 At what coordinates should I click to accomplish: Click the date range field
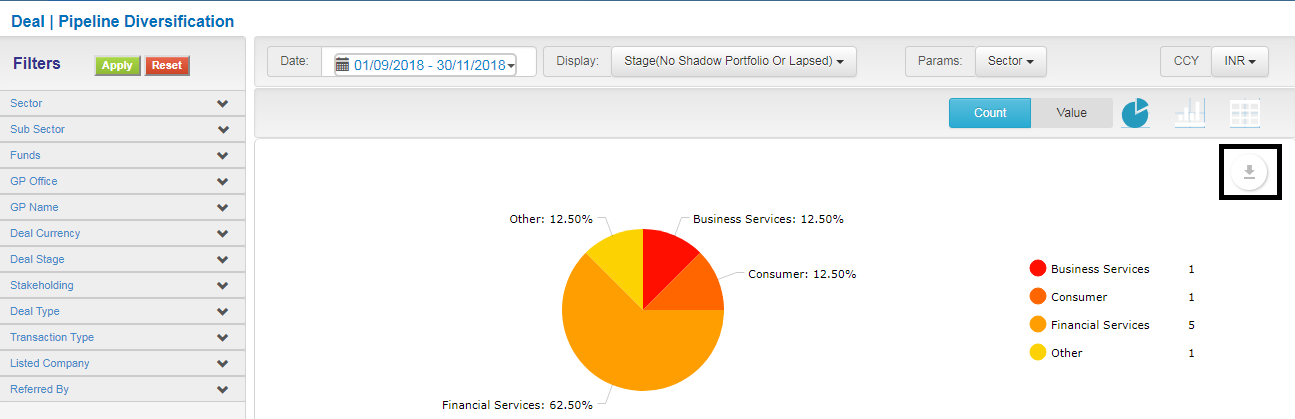(x=430, y=65)
